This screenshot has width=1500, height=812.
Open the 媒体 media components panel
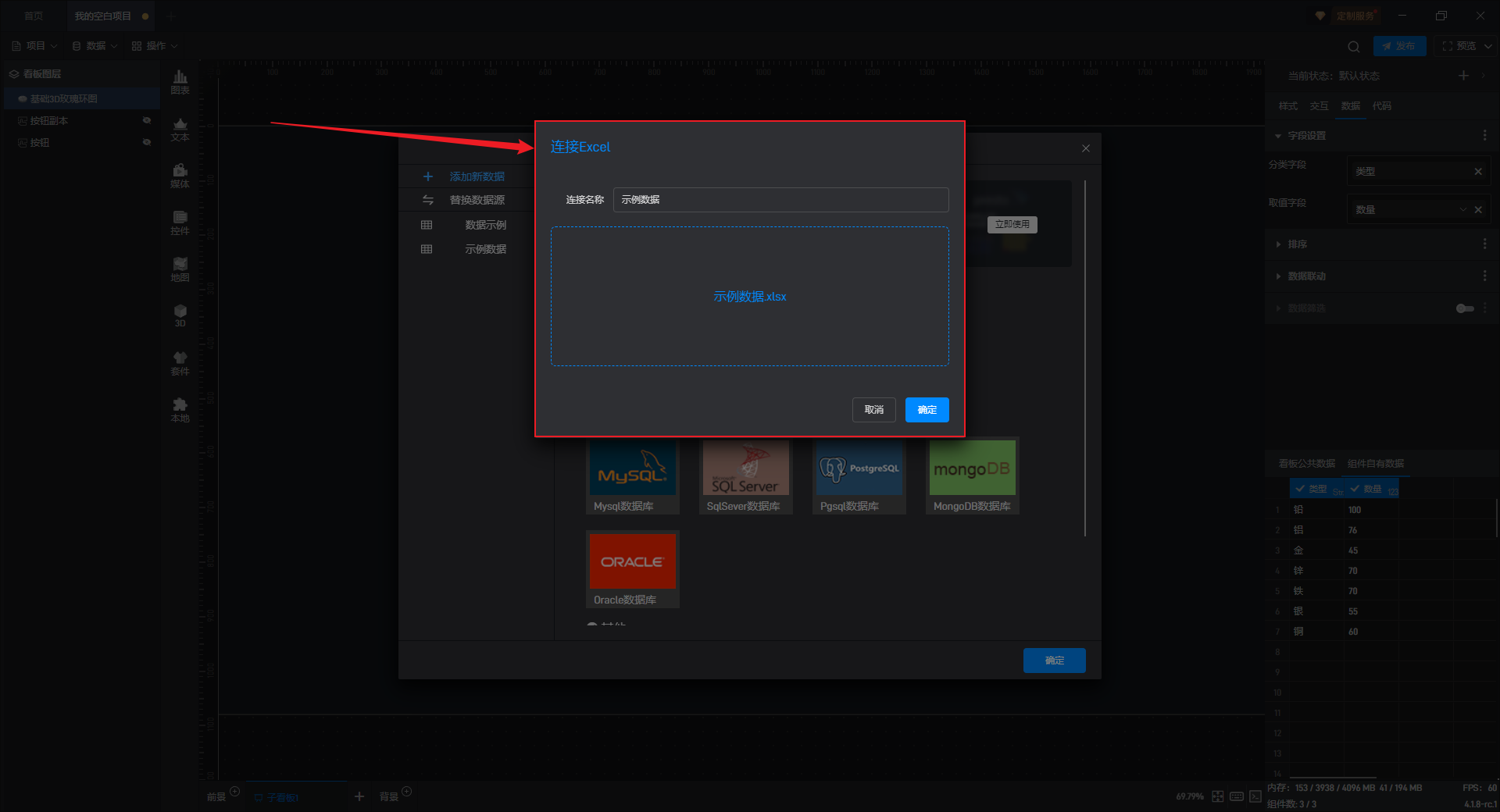pyautogui.click(x=180, y=176)
